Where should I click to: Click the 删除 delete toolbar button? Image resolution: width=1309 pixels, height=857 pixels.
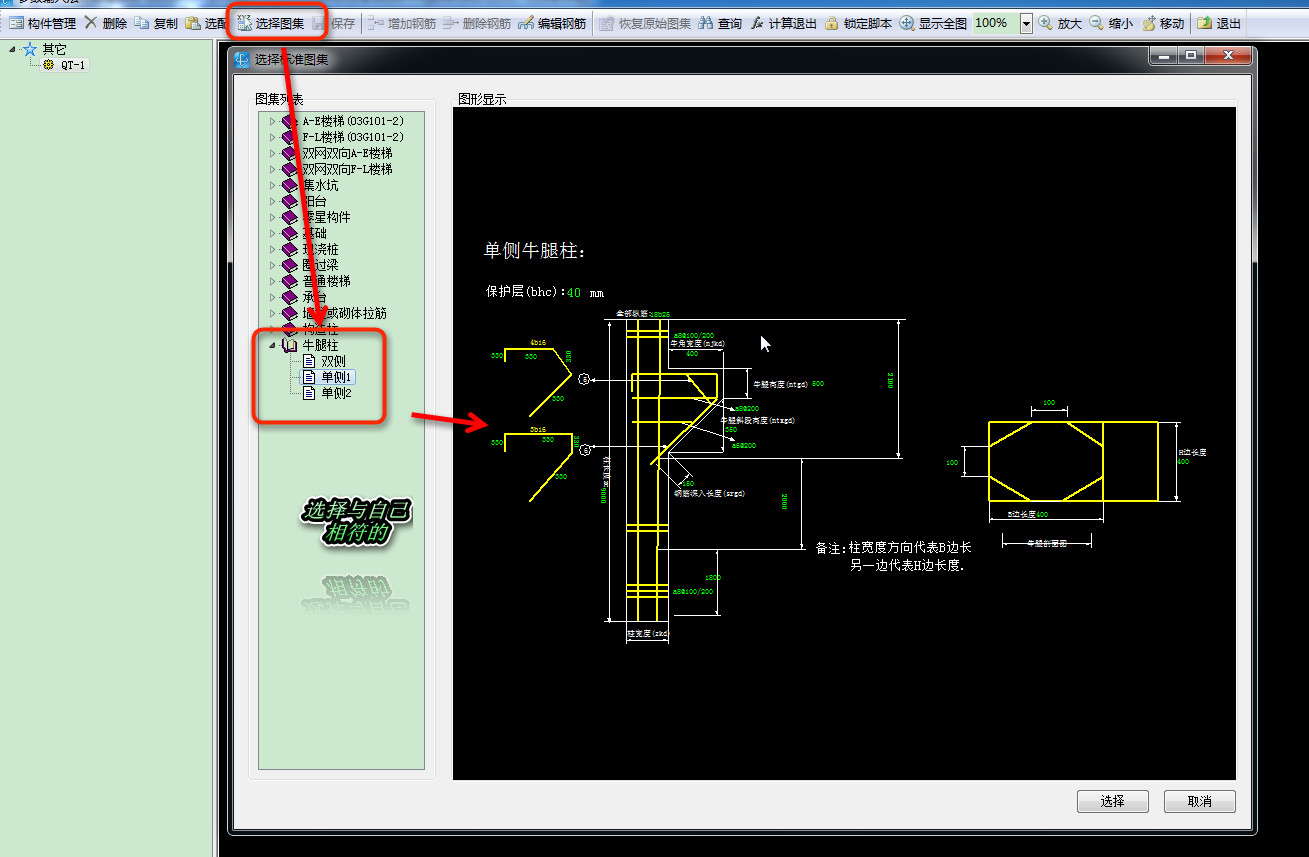pos(106,23)
